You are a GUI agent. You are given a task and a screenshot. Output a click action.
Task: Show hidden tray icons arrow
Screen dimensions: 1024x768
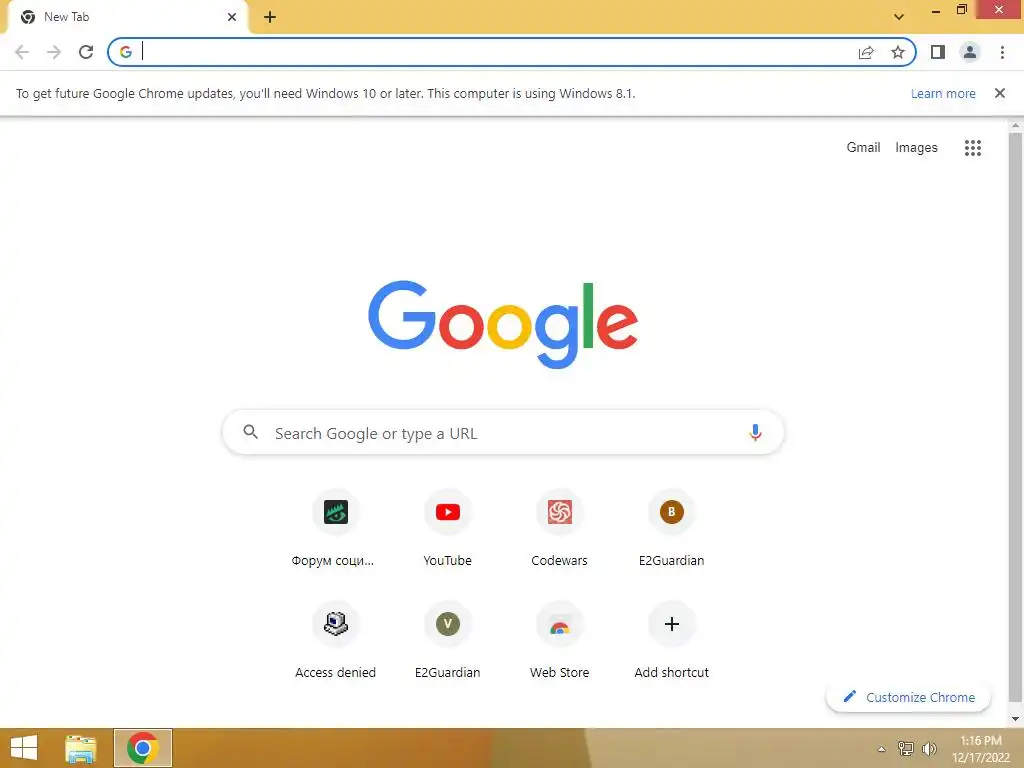click(882, 748)
